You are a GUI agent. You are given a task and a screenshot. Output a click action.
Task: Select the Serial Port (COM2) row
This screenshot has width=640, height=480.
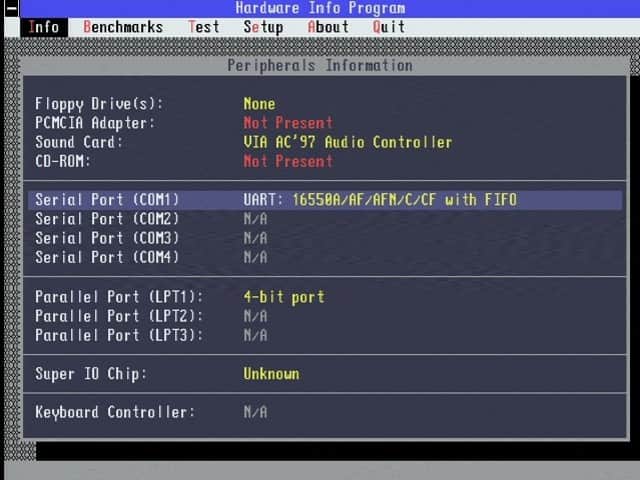click(325, 219)
